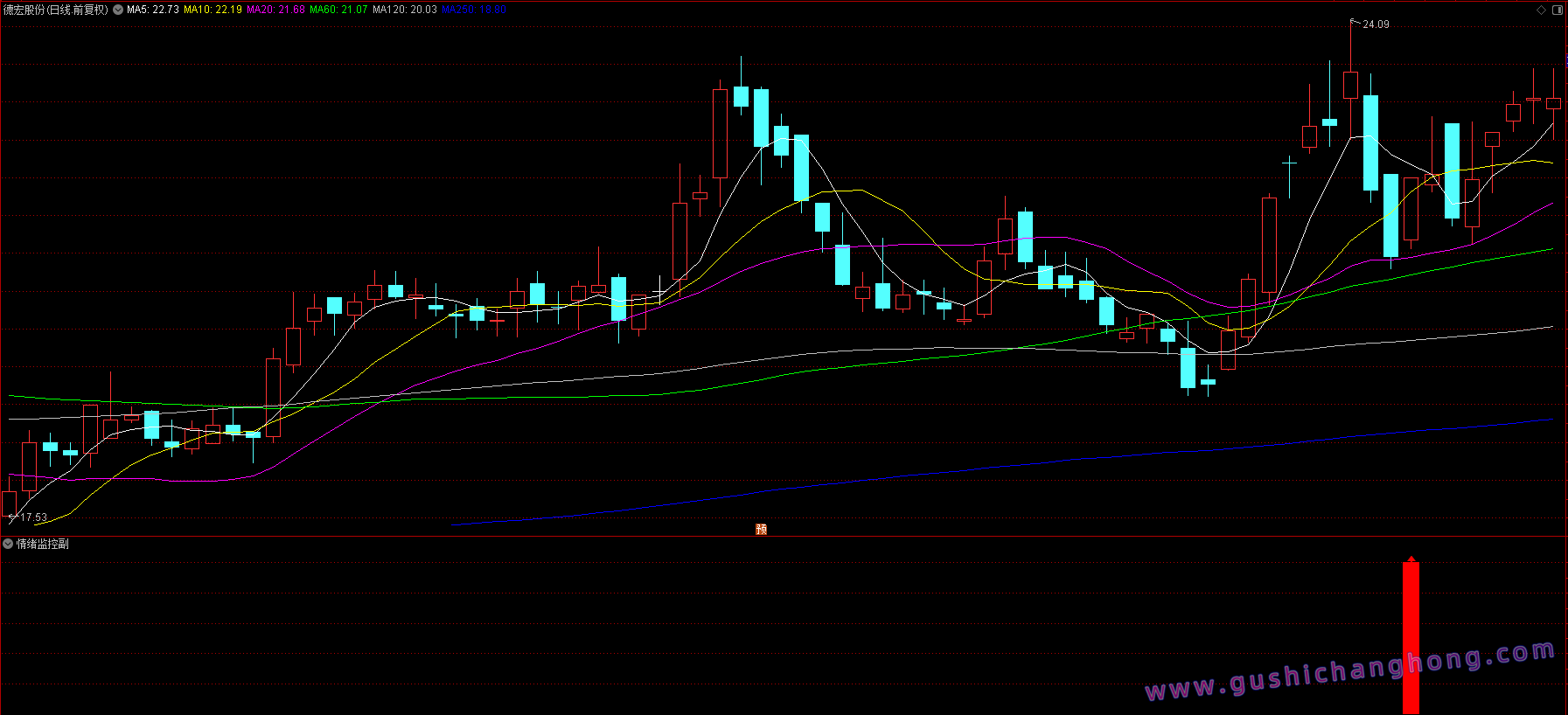Open dropdown next to 德宏股份 chart title

tap(118, 10)
